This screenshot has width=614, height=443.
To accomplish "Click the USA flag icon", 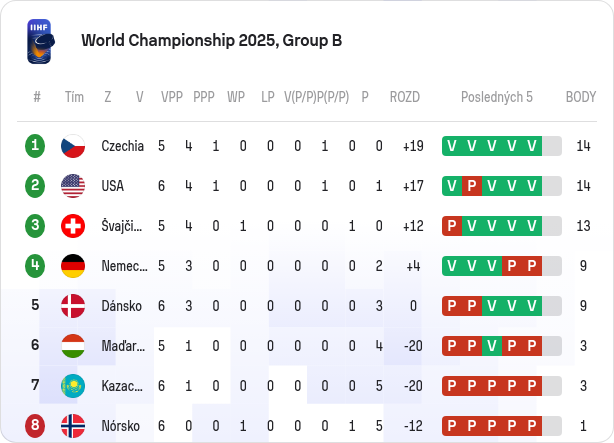I will tap(73, 186).
